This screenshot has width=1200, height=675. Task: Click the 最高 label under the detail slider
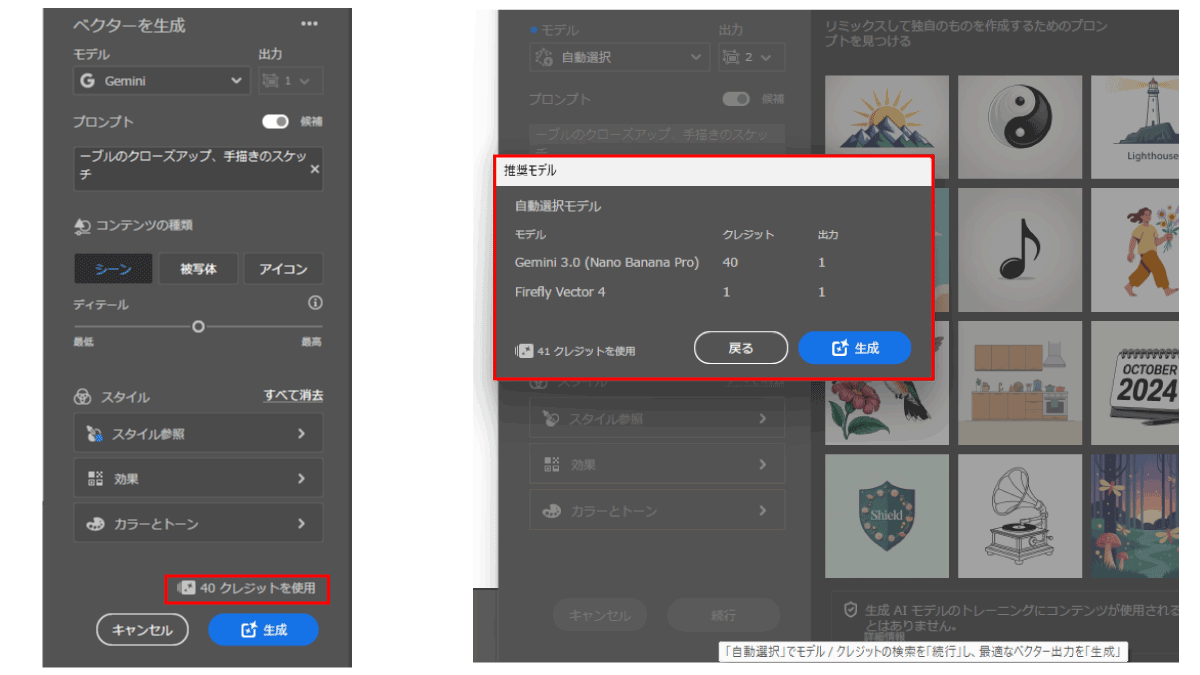(x=312, y=342)
